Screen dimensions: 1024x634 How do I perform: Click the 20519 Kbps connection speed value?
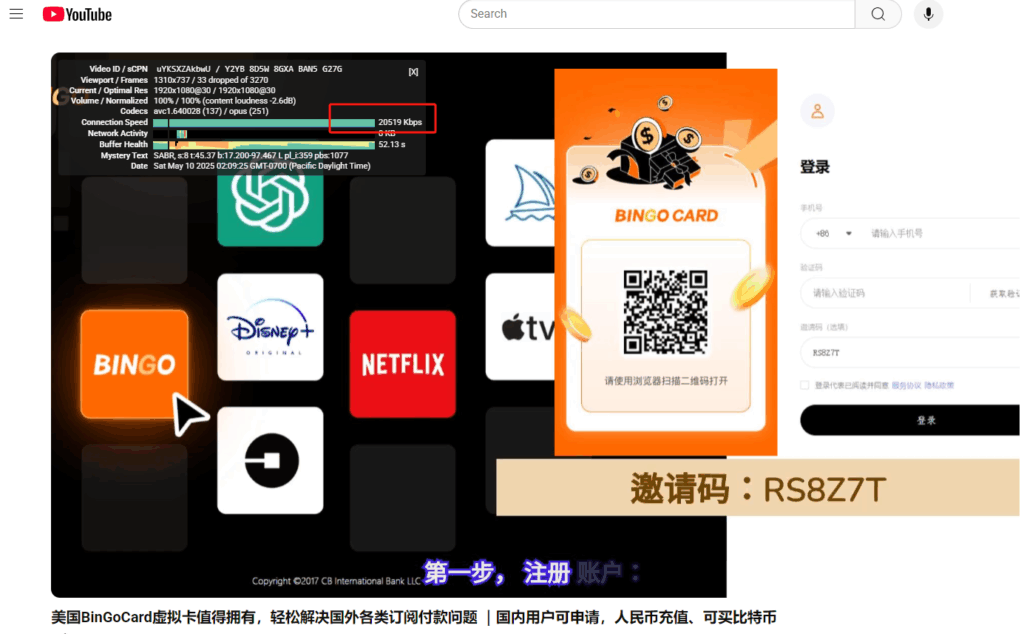pos(400,122)
